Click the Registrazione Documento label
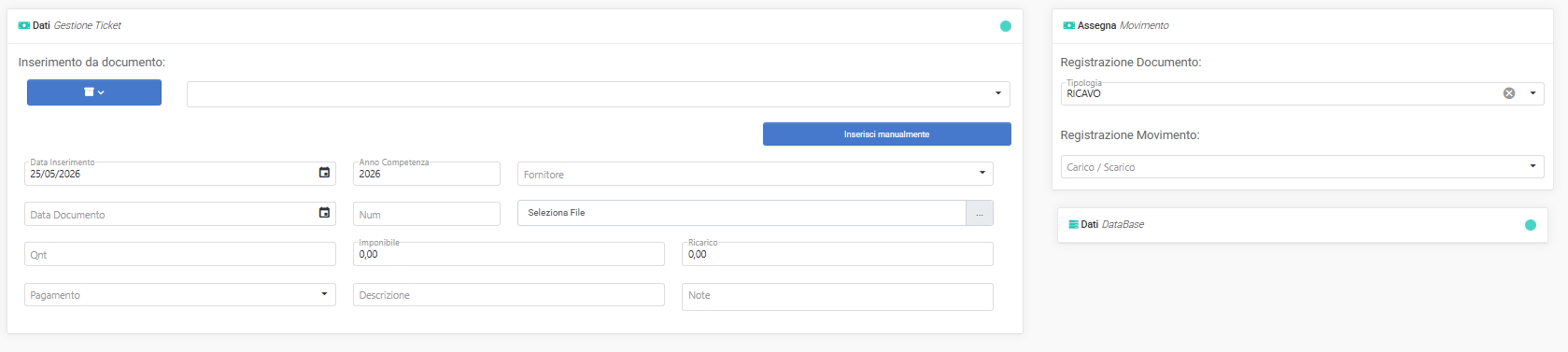 pos(1131,63)
